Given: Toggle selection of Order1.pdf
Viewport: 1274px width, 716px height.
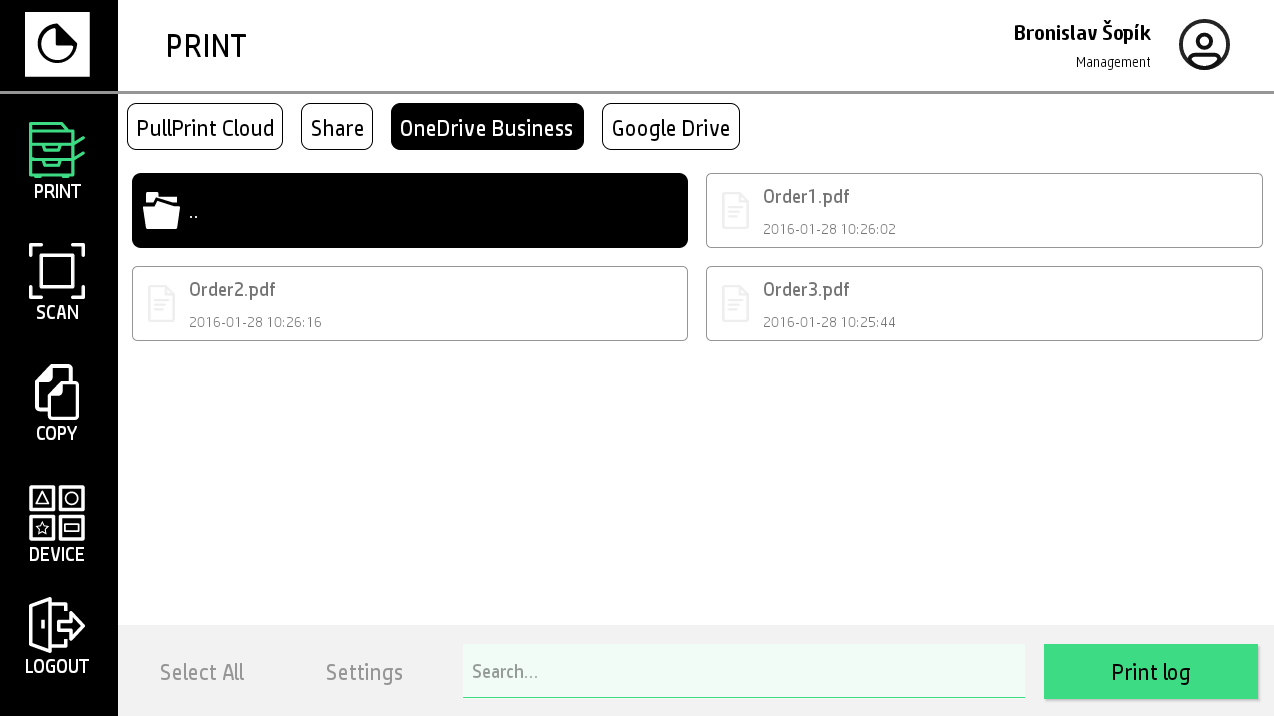Looking at the screenshot, I should pos(984,210).
